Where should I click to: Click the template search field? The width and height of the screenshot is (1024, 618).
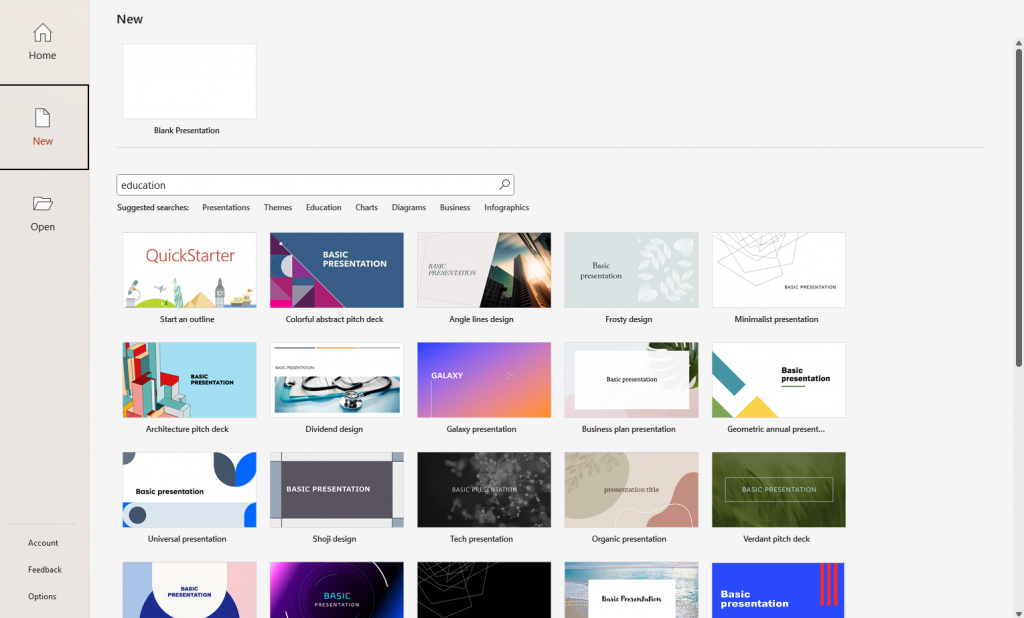[x=315, y=185]
